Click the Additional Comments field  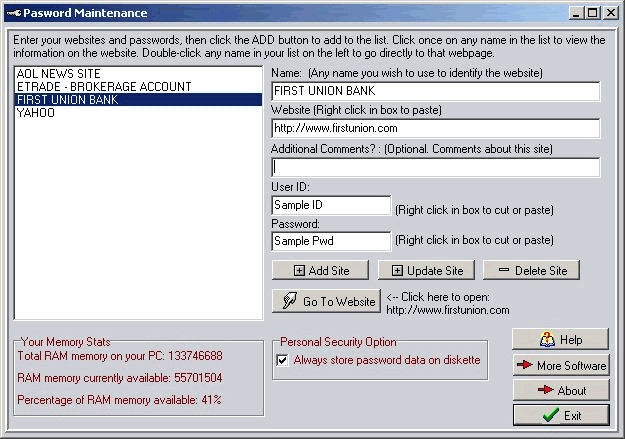436,167
